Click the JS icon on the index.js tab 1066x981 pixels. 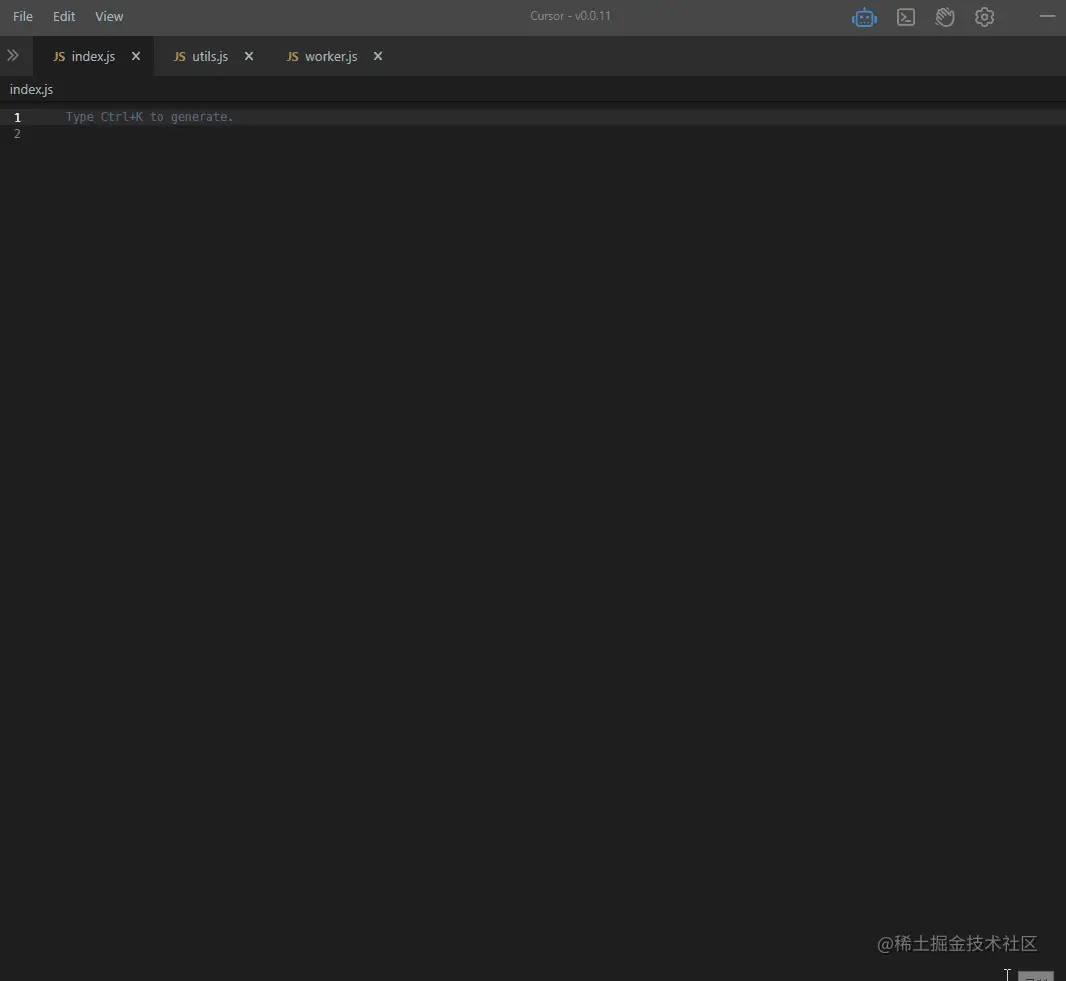click(x=59, y=56)
